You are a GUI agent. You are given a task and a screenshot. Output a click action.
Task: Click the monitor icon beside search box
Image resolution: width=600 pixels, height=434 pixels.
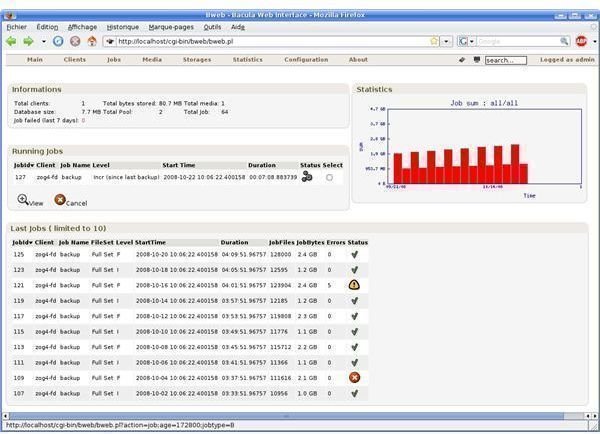pos(477,60)
